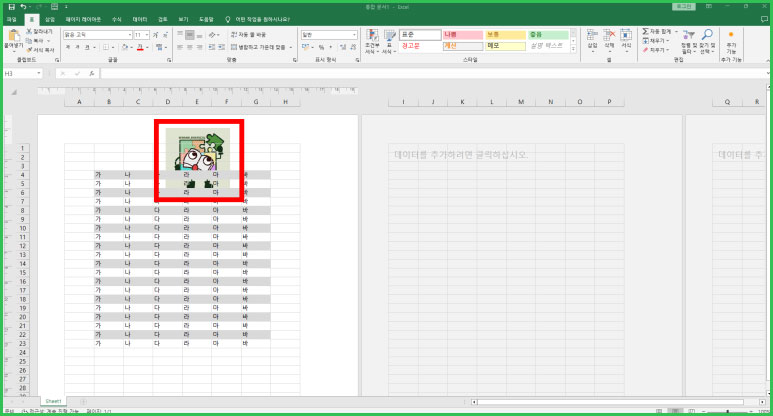Increase decimal places

click(343, 47)
